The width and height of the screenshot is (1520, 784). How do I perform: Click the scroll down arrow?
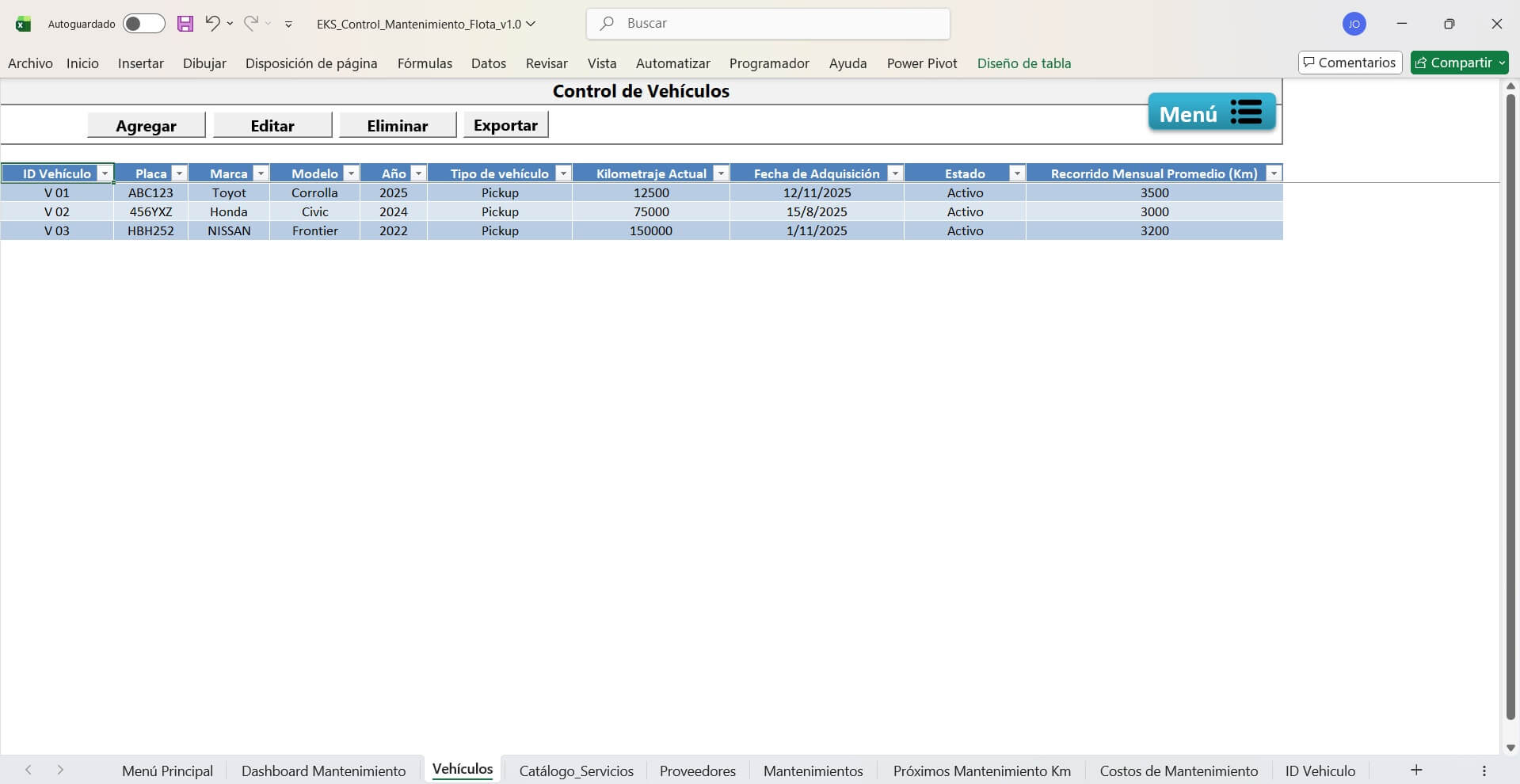[1510, 748]
